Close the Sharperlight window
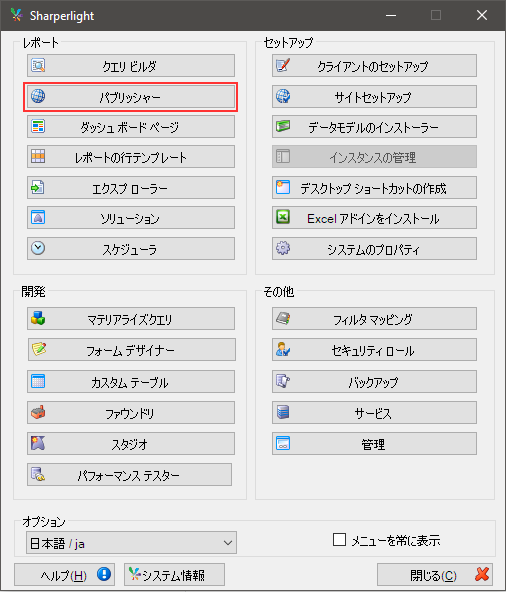Image resolution: width=506 pixels, height=592 pixels. coord(481,15)
